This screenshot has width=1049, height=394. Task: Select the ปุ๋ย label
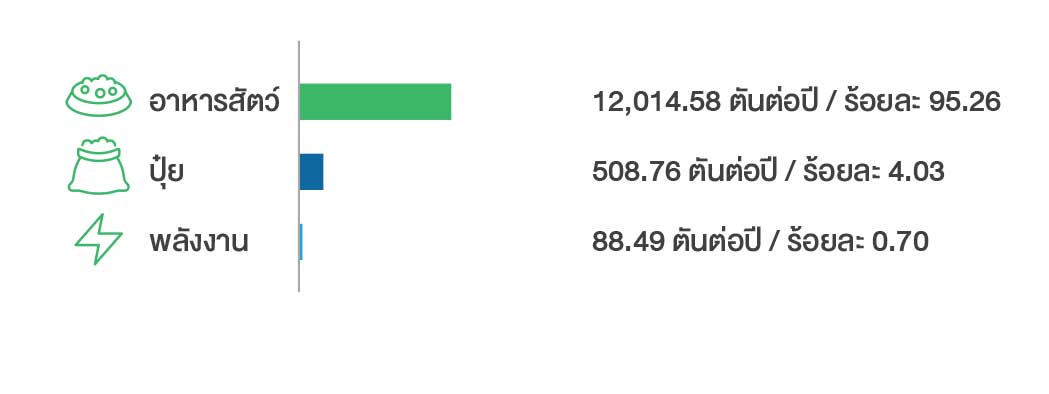tap(167, 172)
